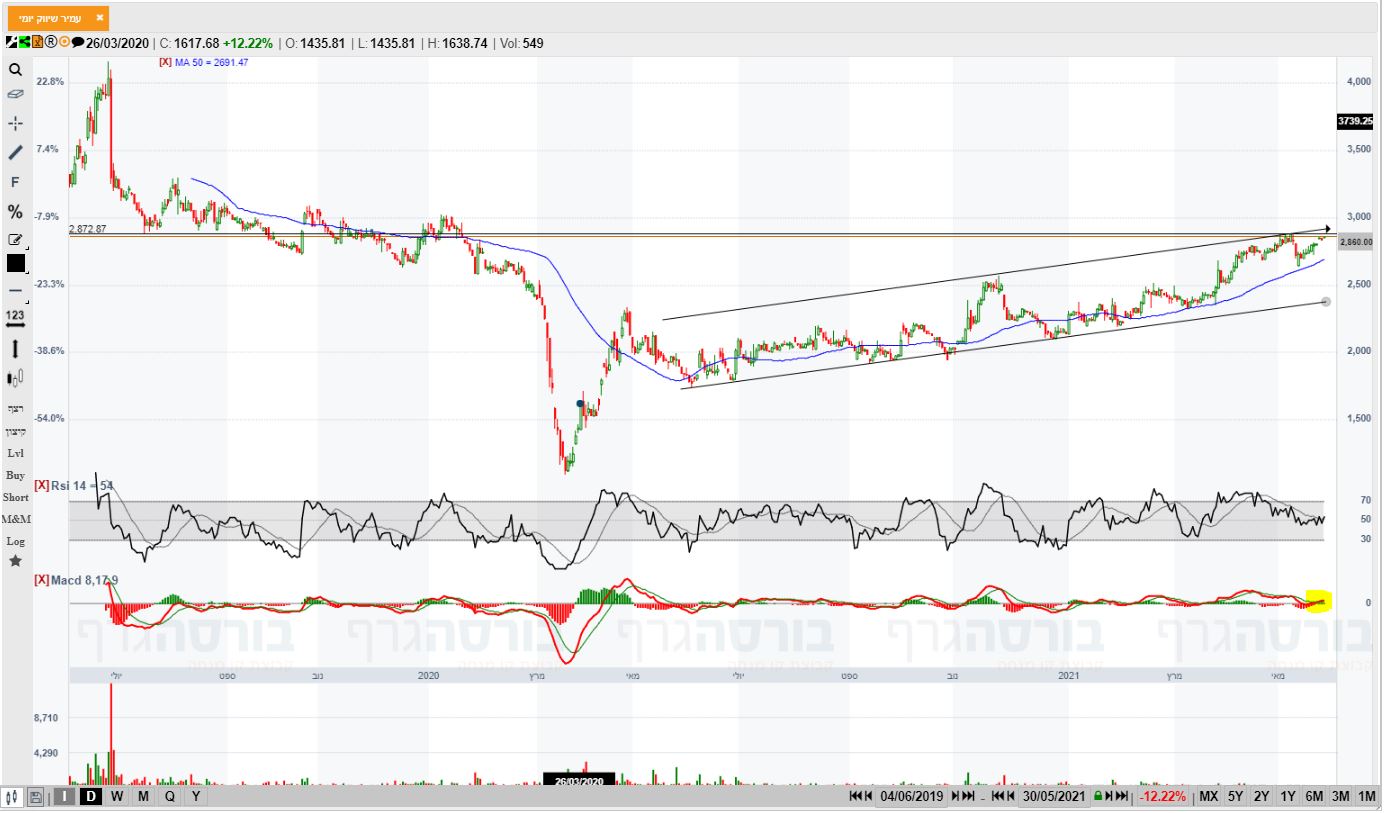Click the 3739.25 black price marker
The height and width of the screenshot is (813, 1384).
click(1356, 121)
